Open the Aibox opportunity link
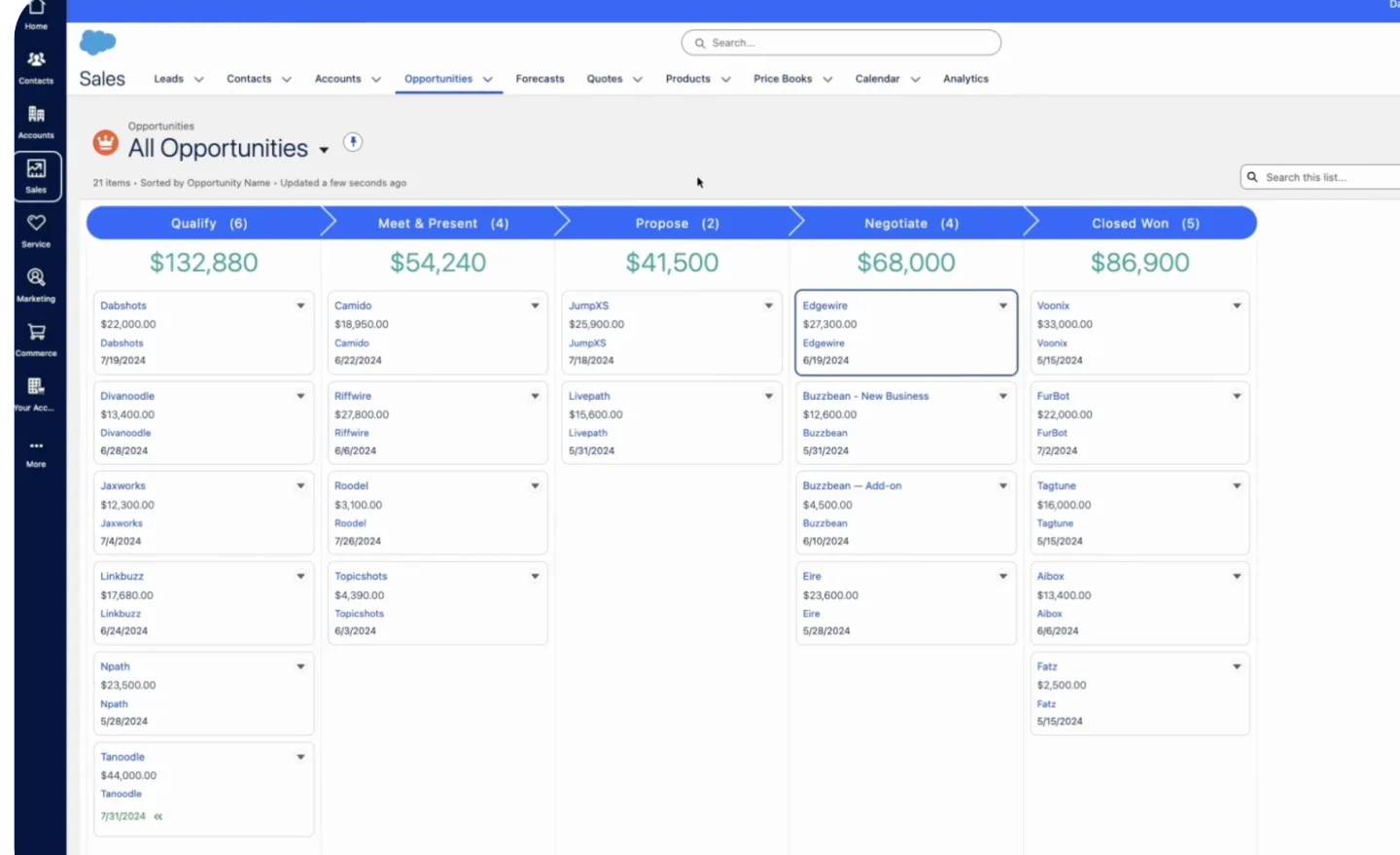Image resolution: width=1400 pixels, height=855 pixels. [x=1050, y=576]
